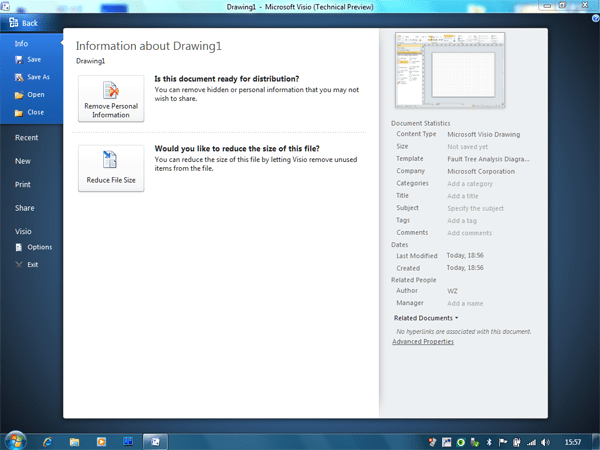Click the Show desktop button

pyautogui.click(x=596, y=442)
